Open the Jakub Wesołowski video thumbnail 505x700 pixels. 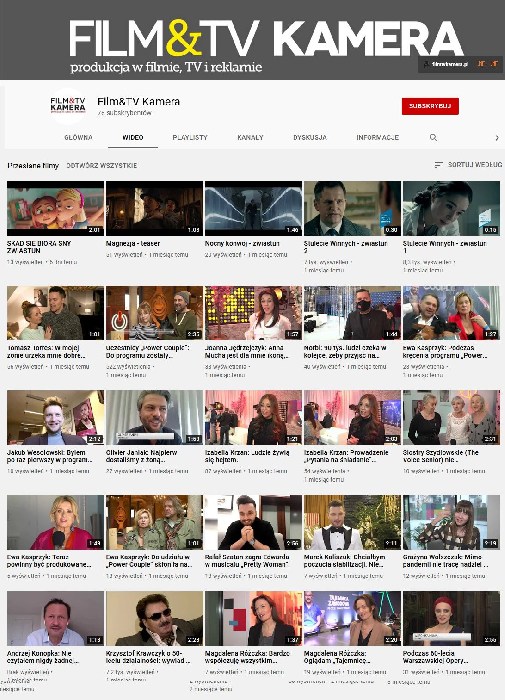(x=55, y=417)
